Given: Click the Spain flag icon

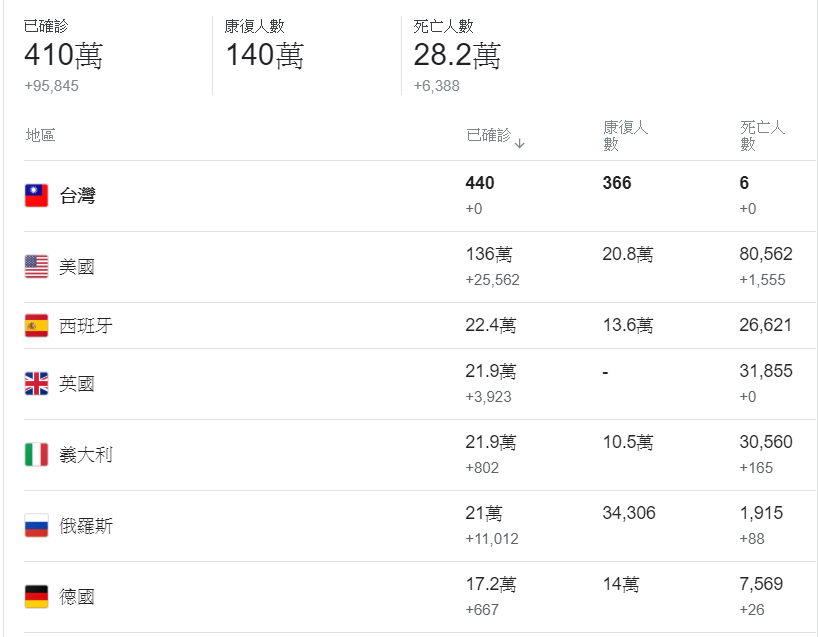Looking at the screenshot, I should pyautogui.click(x=37, y=326).
